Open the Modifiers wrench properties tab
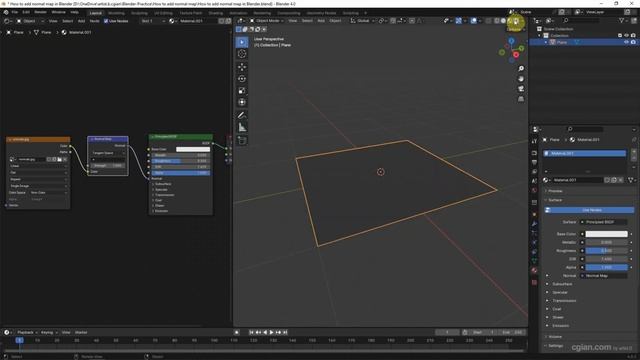This screenshot has height=360, width=640. pos(534,224)
